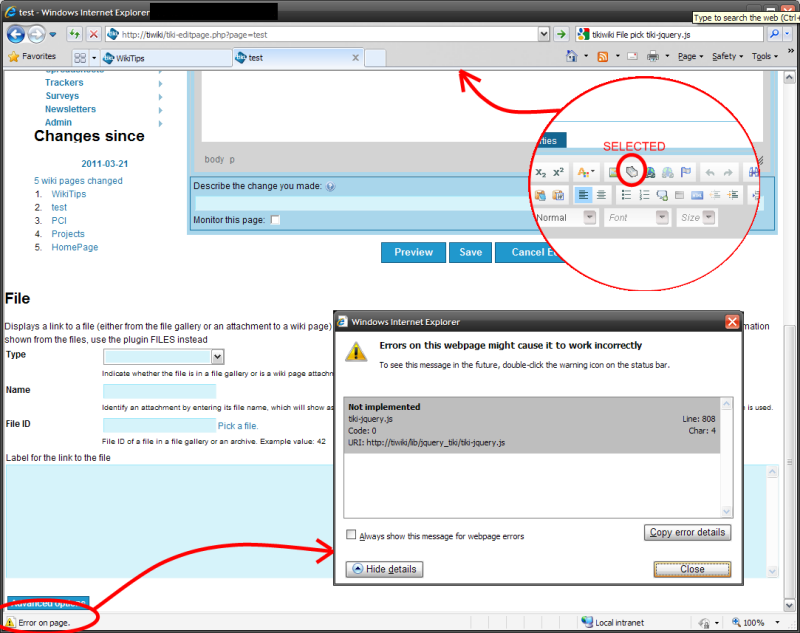The height and width of the screenshot is (633, 800).
Task: Open the Normal format dropdown in magnified toolbar
Action: pos(590,217)
